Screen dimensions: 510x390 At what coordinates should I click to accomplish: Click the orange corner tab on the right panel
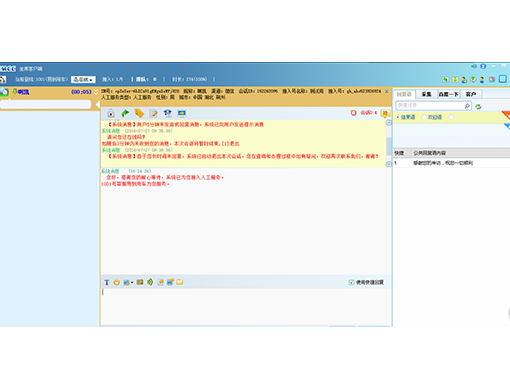tap(506, 115)
